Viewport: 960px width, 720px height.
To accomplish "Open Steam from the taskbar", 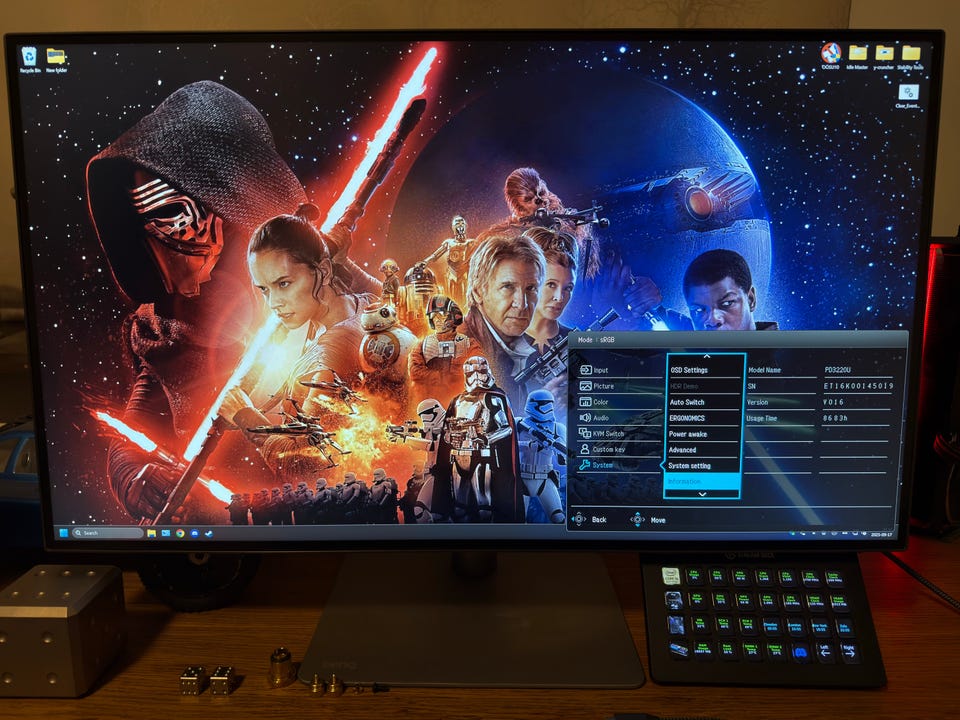I will coord(208,533).
